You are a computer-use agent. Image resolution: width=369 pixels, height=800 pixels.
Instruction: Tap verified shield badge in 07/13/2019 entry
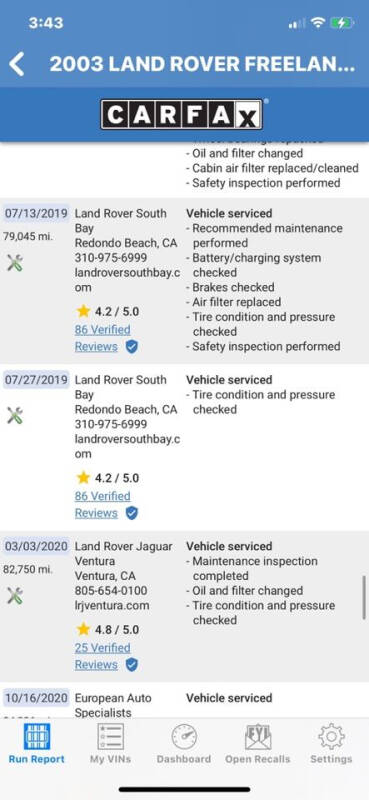[132, 347]
